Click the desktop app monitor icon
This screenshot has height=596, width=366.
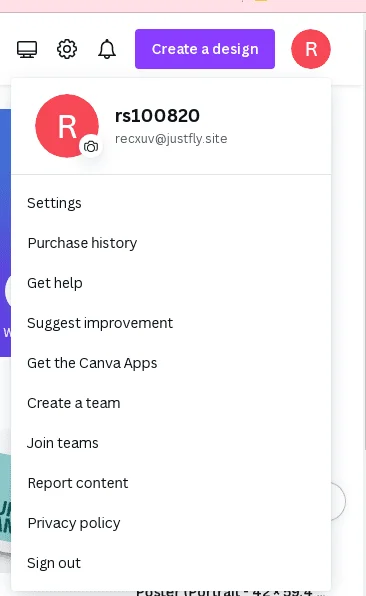tap(27, 49)
